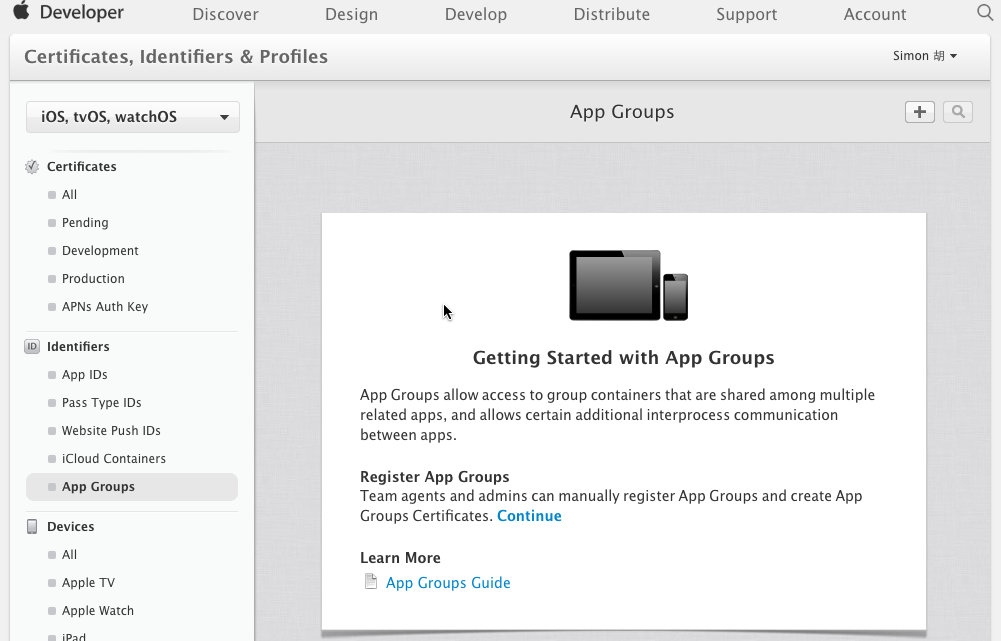Go to Develop in top navigation
This screenshot has height=641, width=1001.
[x=476, y=14]
